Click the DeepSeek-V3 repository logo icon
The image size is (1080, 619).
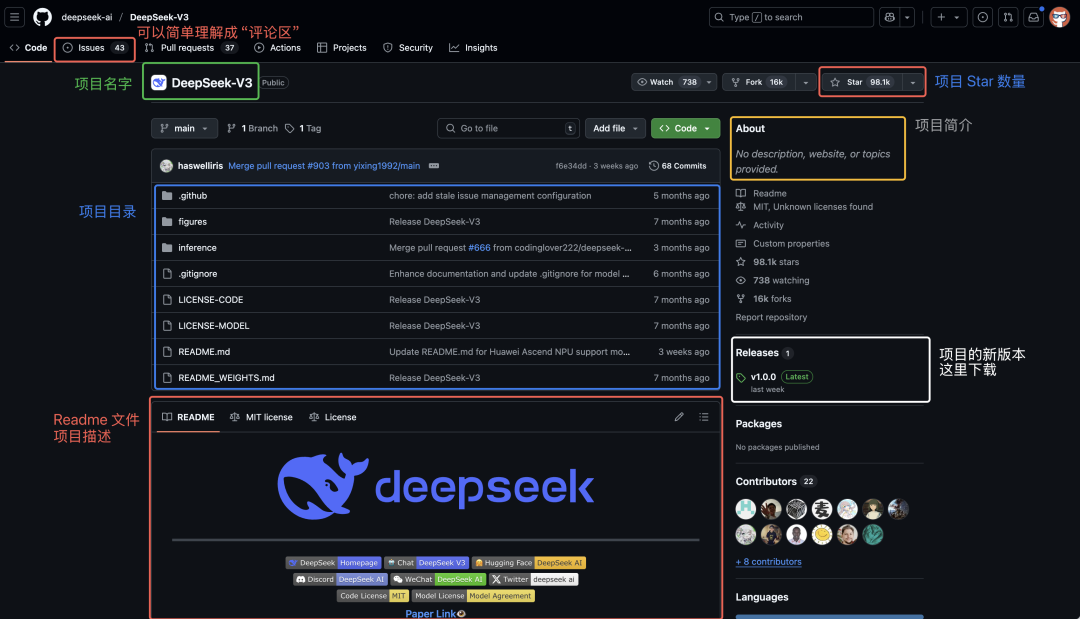tap(159, 83)
